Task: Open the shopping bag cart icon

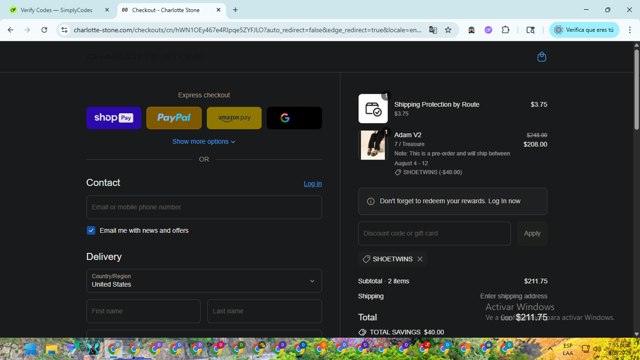Action: tap(541, 57)
